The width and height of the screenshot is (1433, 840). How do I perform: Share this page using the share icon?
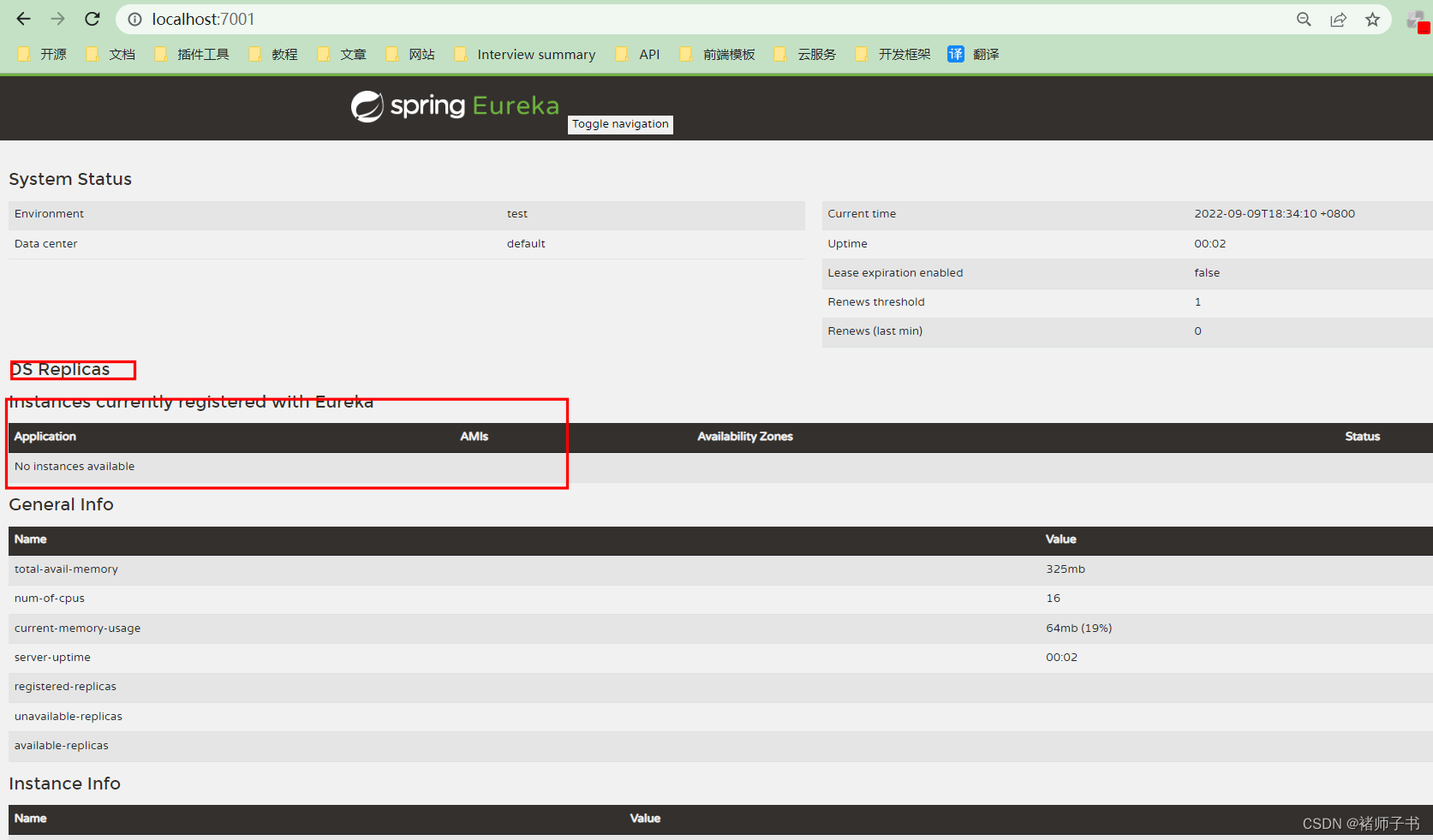point(1338,19)
